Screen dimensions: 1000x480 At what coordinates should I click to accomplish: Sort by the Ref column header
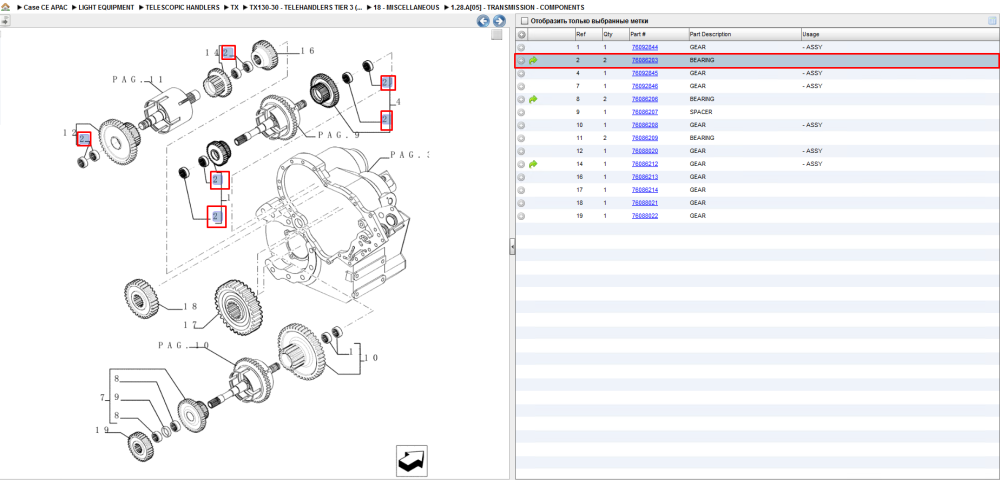click(587, 34)
